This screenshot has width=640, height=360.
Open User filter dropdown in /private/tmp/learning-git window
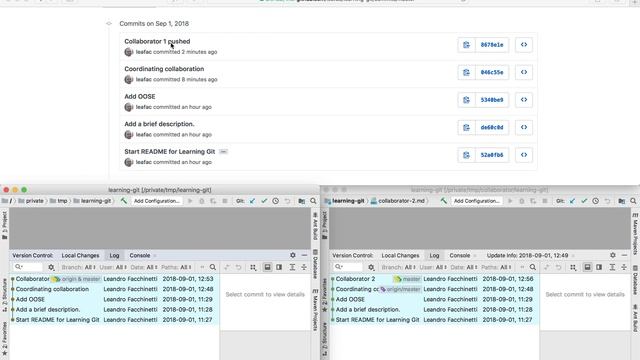click(x=113, y=267)
